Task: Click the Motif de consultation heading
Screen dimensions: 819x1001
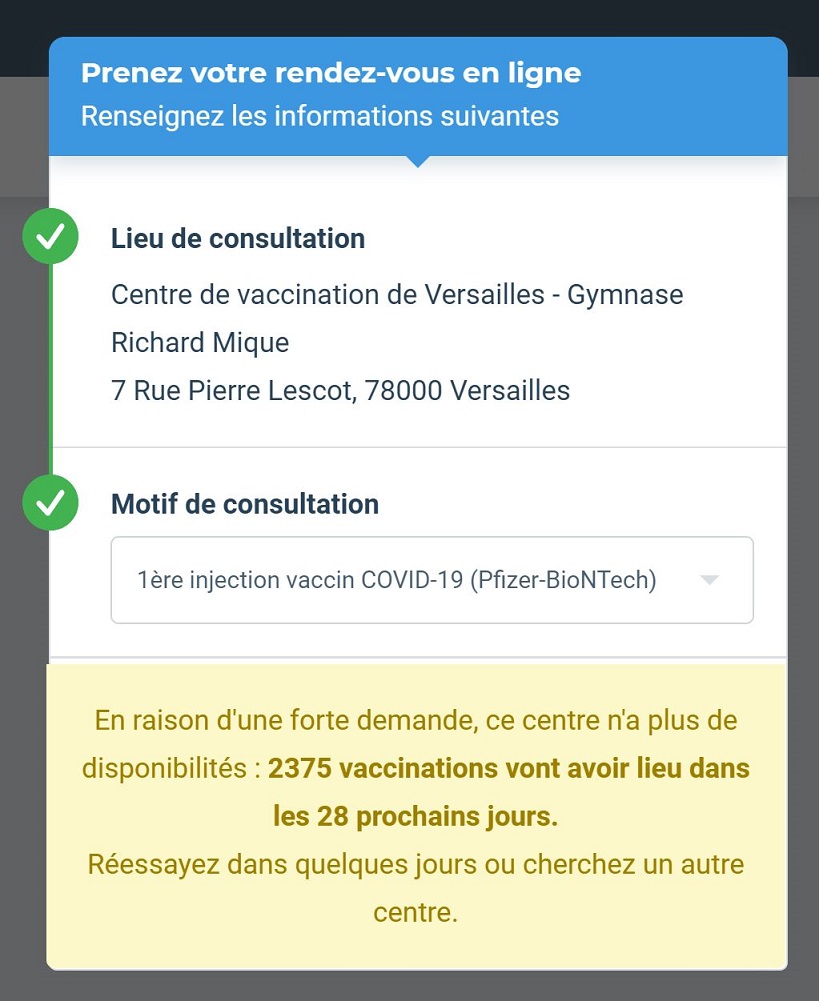Action: pos(245,504)
